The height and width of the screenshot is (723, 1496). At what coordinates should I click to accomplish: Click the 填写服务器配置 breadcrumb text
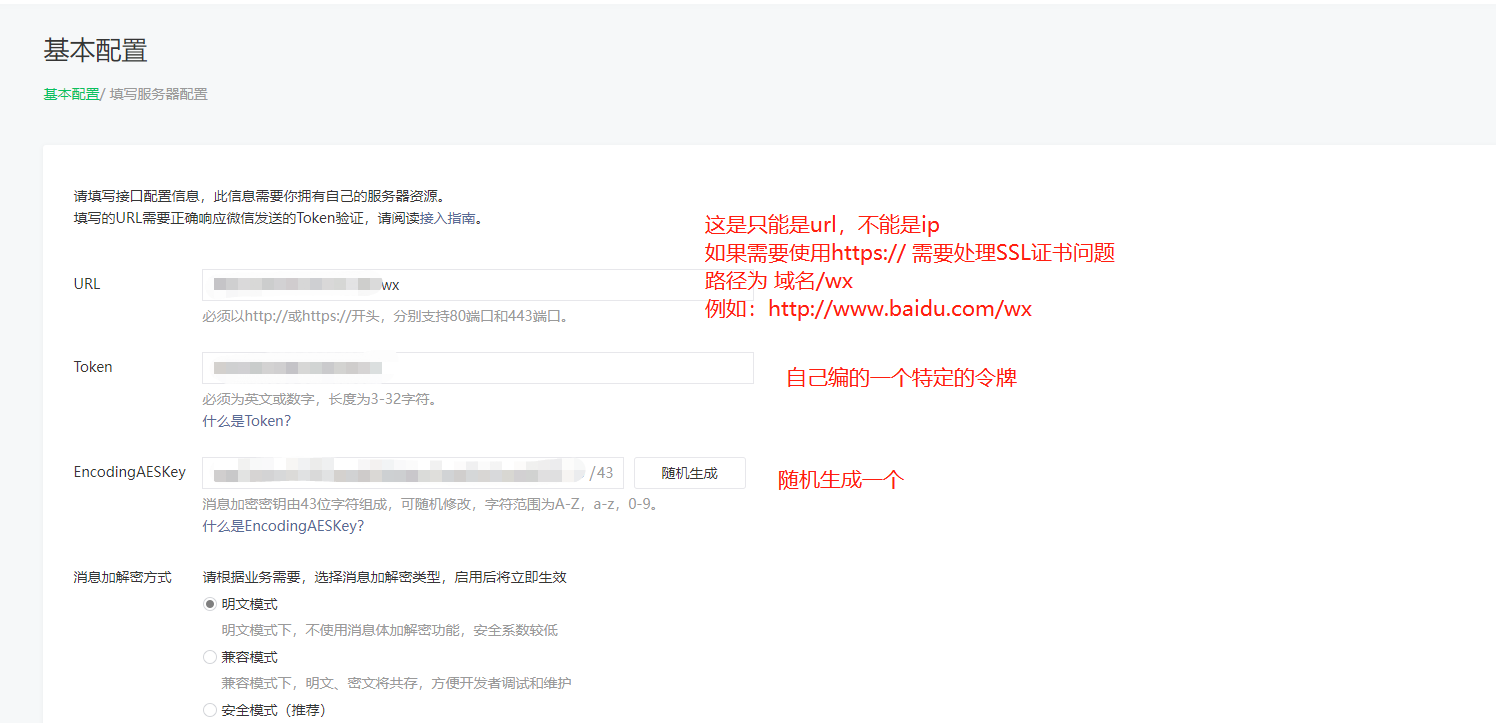click(x=158, y=94)
